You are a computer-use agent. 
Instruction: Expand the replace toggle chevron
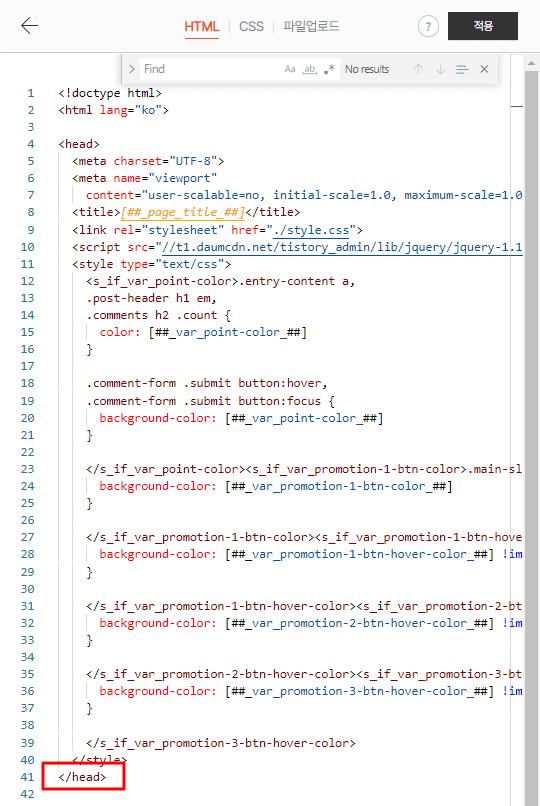click(x=132, y=69)
